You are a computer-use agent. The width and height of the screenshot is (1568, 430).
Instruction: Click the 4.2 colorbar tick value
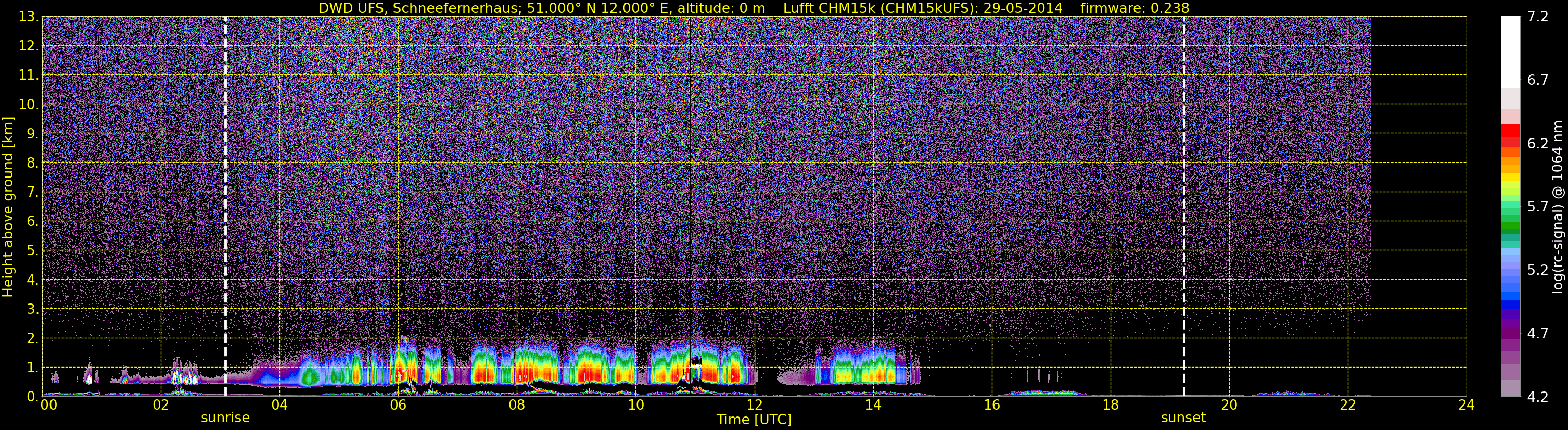1538,397
